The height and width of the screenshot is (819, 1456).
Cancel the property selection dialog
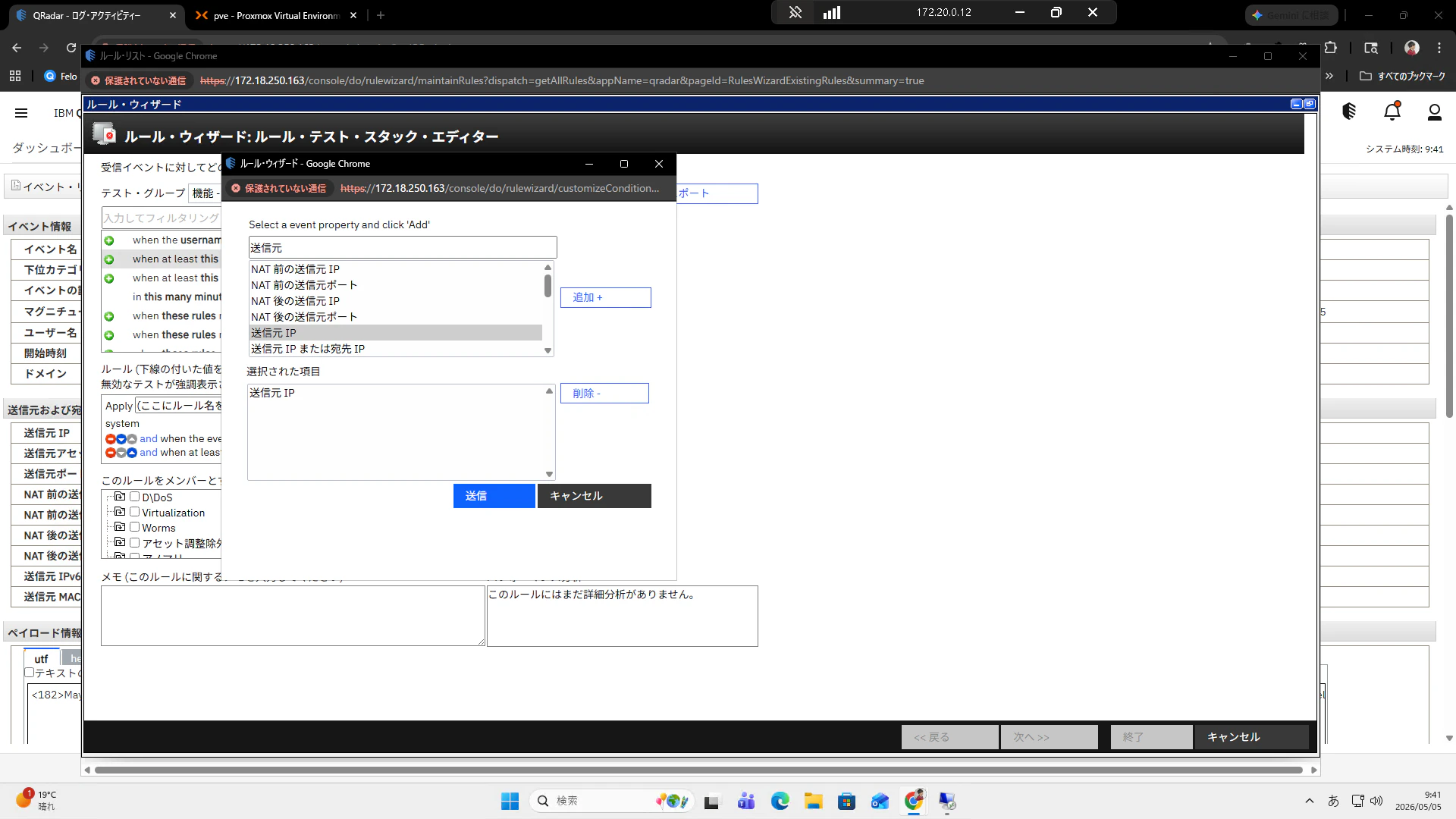(x=595, y=496)
